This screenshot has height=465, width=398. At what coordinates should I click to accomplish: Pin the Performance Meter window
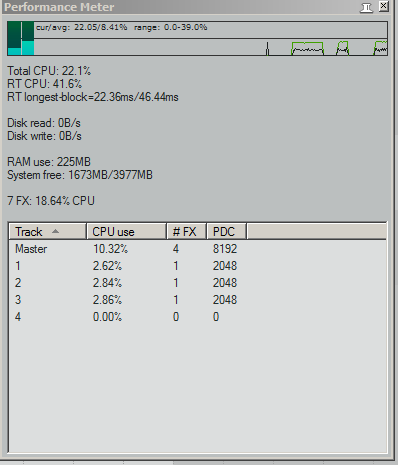click(366, 7)
